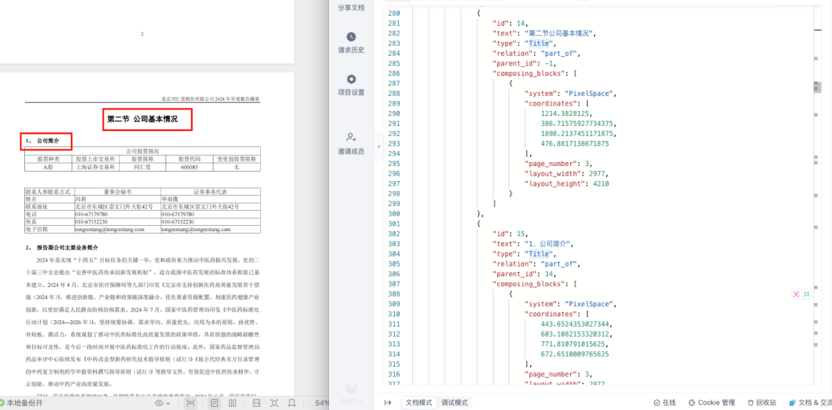Open the 请求历史 sidebar item
The image size is (832, 410).
coord(351,42)
